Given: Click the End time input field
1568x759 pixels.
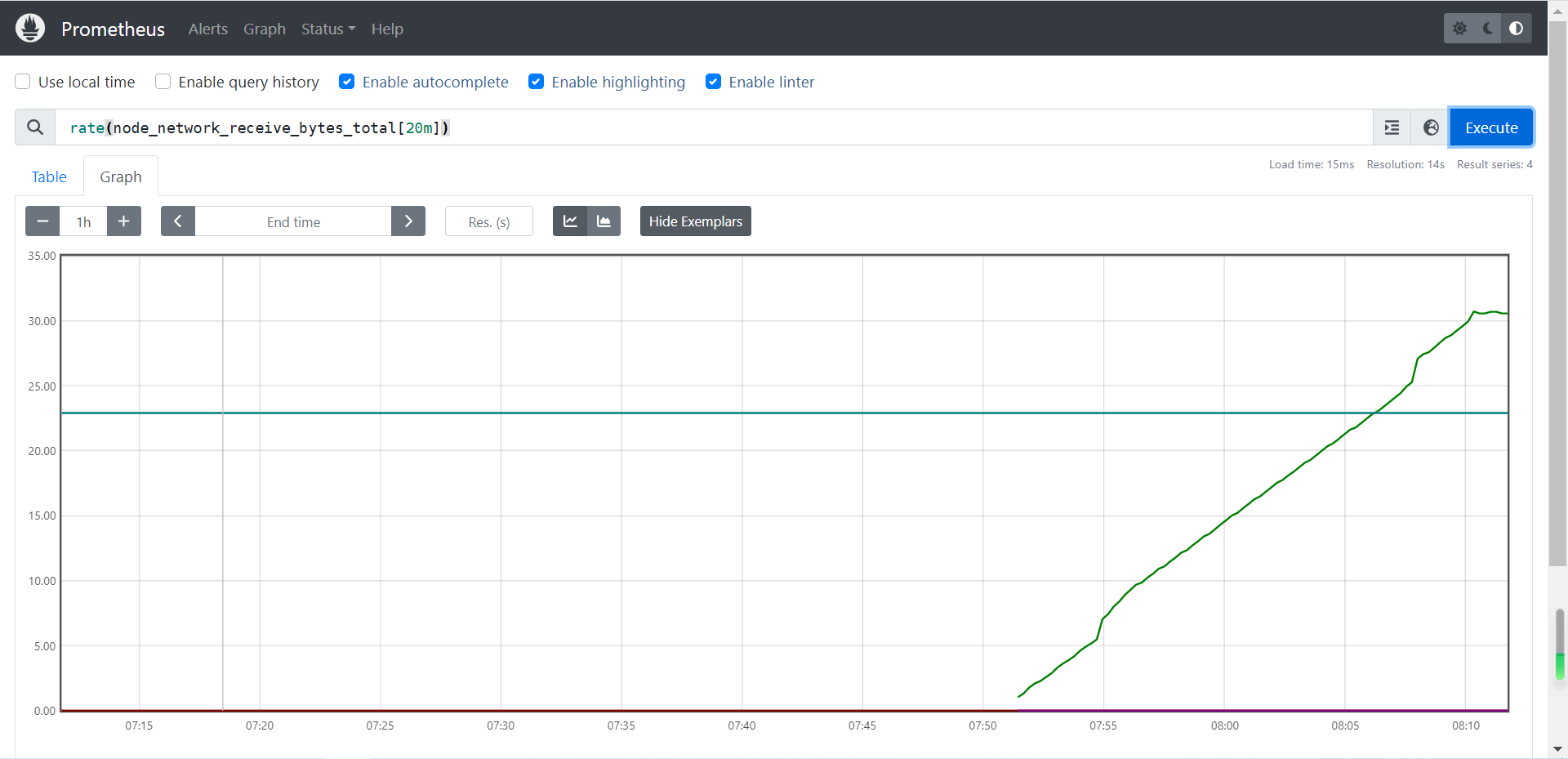Looking at the screenshot, I should point(293,221).
